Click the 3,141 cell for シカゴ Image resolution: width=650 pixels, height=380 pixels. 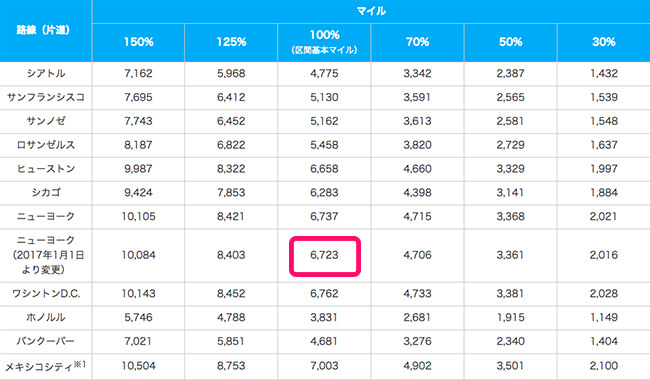(x=510, y=193)
